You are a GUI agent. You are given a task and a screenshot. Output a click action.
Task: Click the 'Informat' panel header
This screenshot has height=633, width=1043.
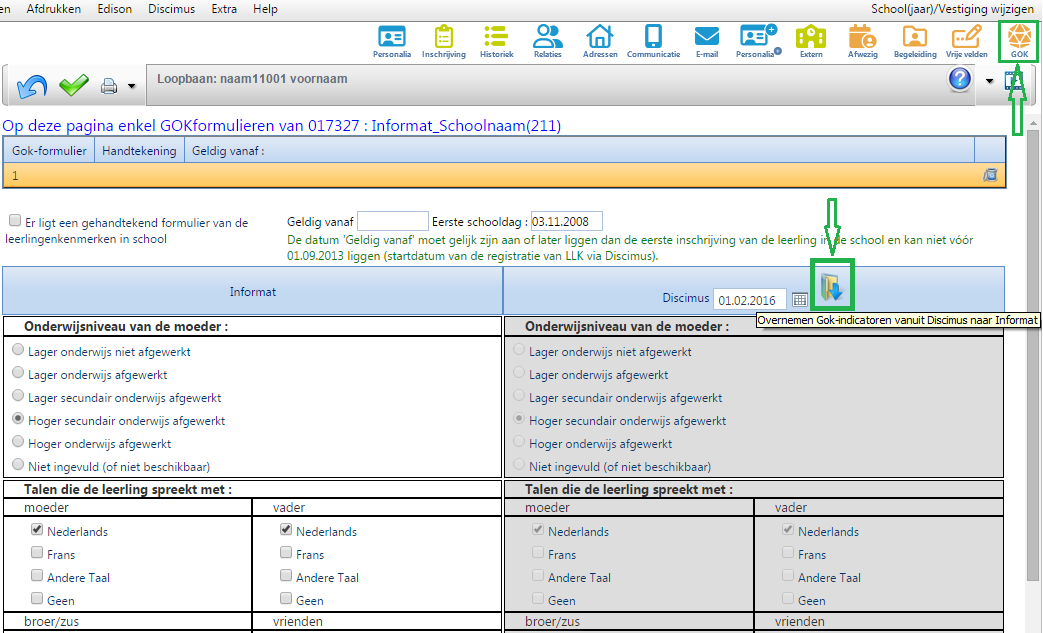253,291
